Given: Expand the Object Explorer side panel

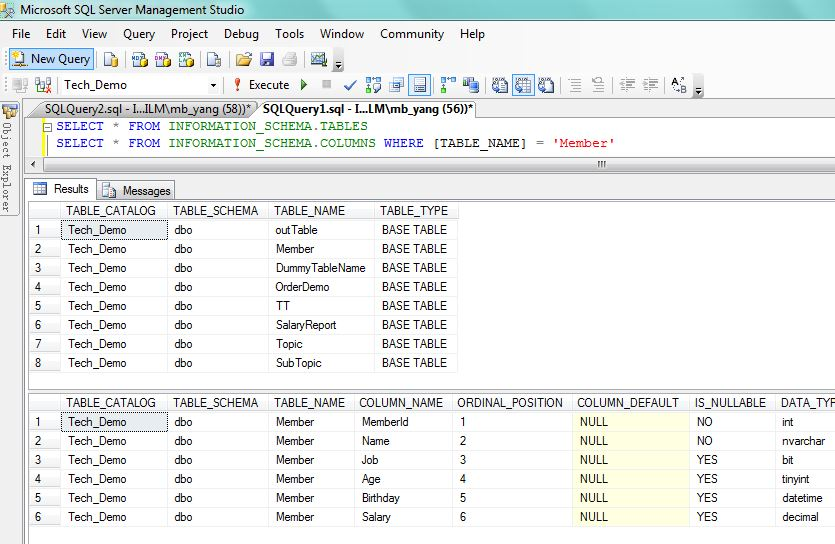Looking at the screenshot, I should click(x=9, y=159).
